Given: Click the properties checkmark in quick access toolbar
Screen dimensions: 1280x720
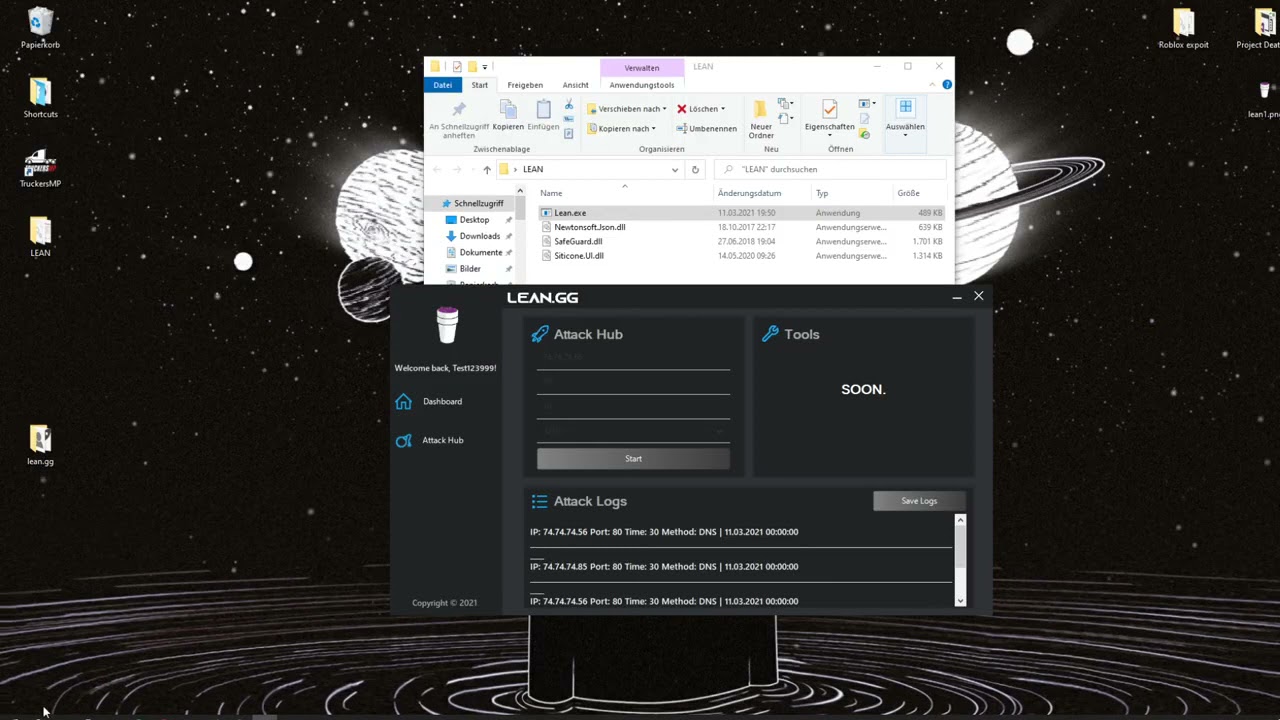Looking at the screenshot, I should point(457,67).
